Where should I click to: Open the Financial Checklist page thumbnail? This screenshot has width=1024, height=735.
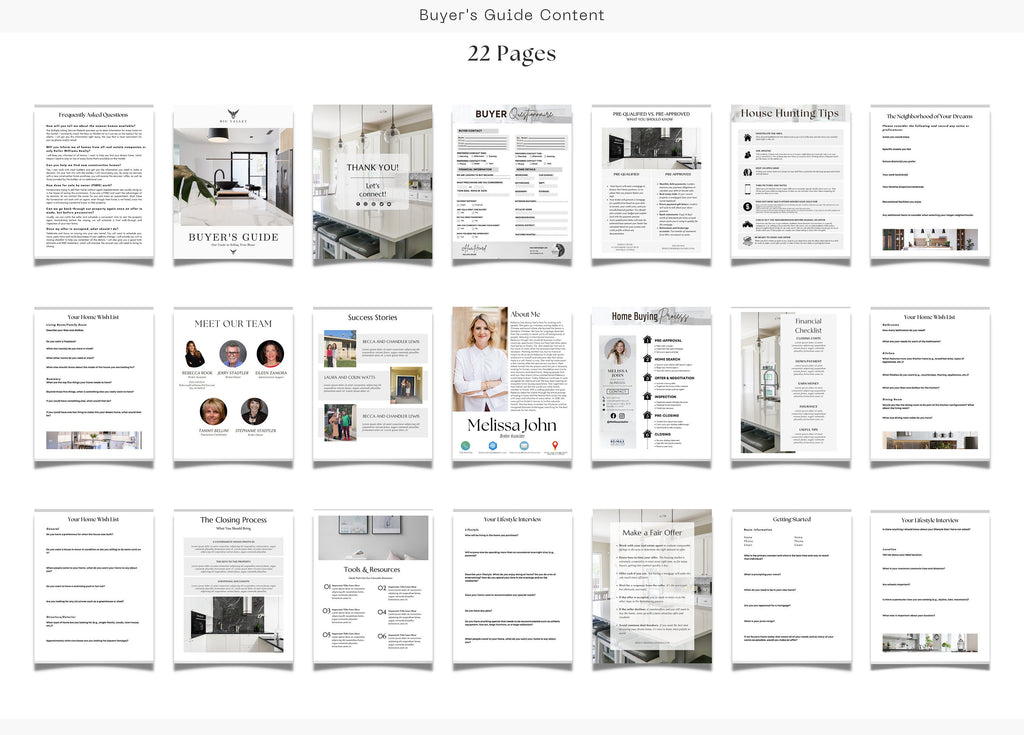[x=791, y=384]
